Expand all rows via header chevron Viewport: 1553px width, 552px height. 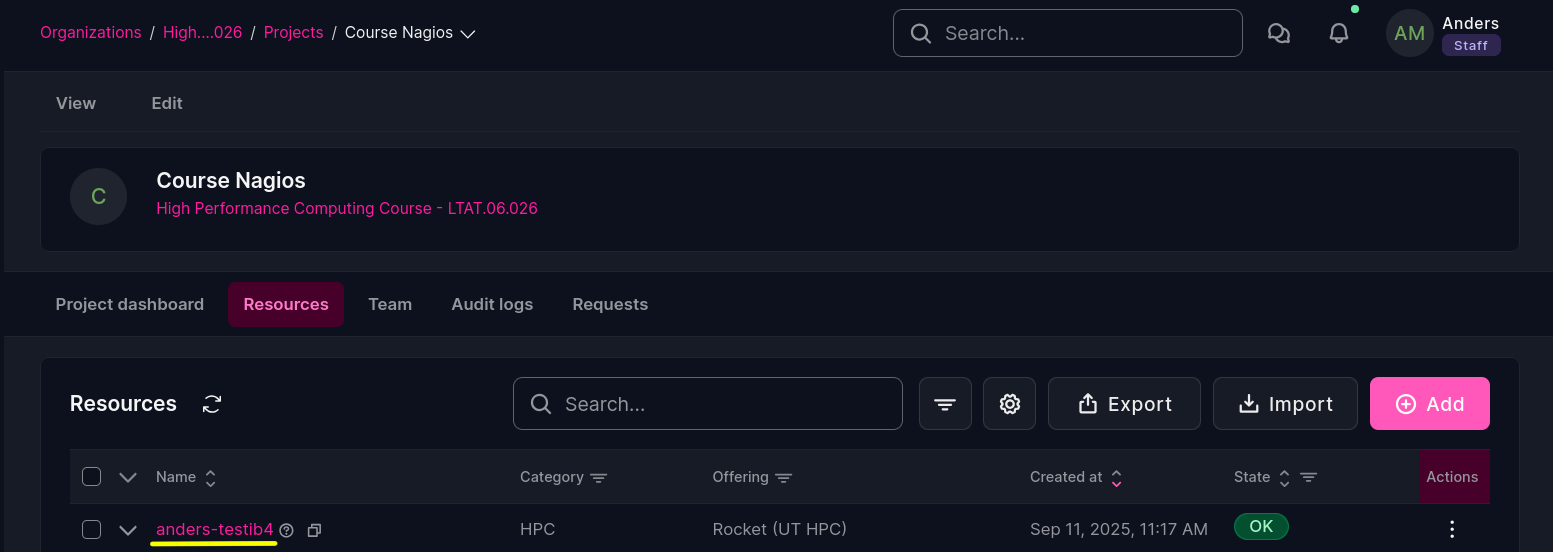click(x=127, y=477)
